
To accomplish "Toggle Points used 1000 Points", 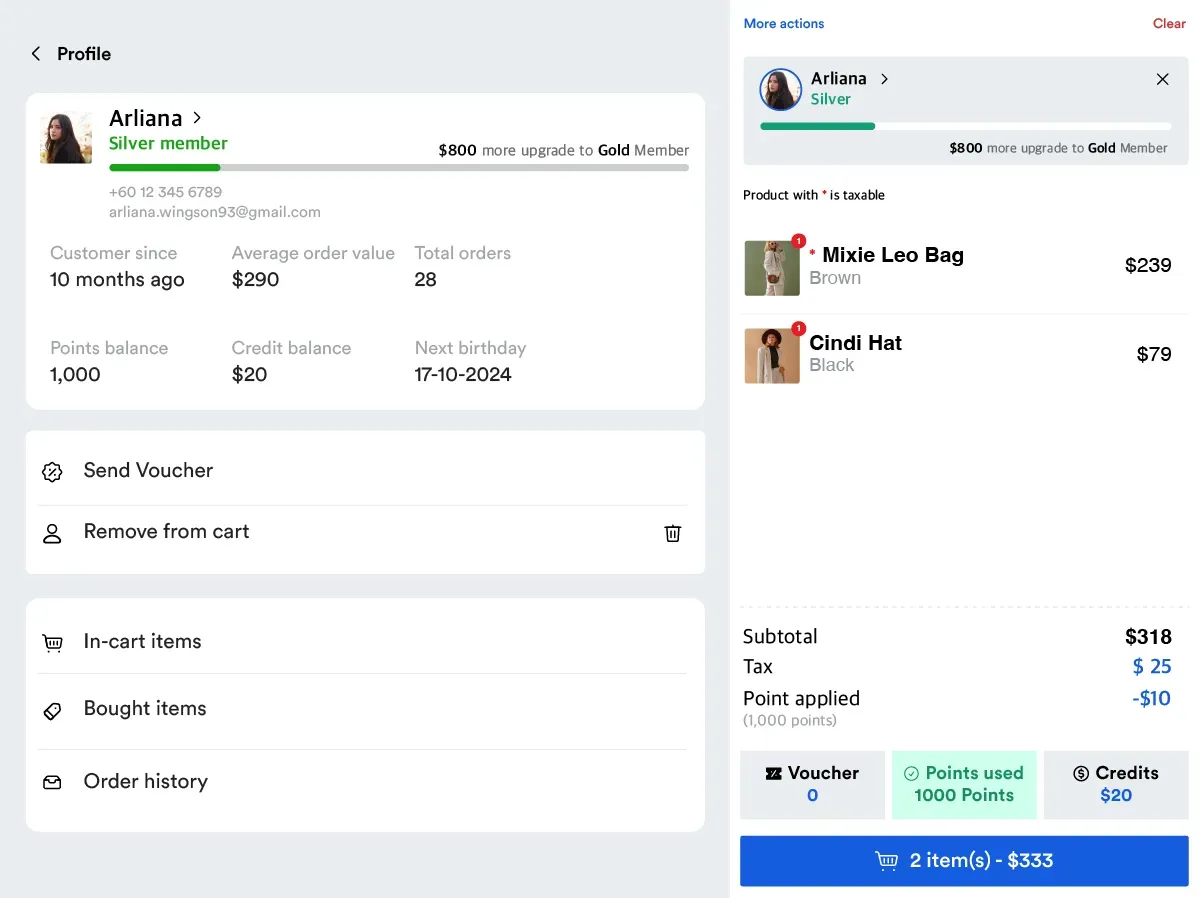I will pyautogui.click(x=964, y=784).
